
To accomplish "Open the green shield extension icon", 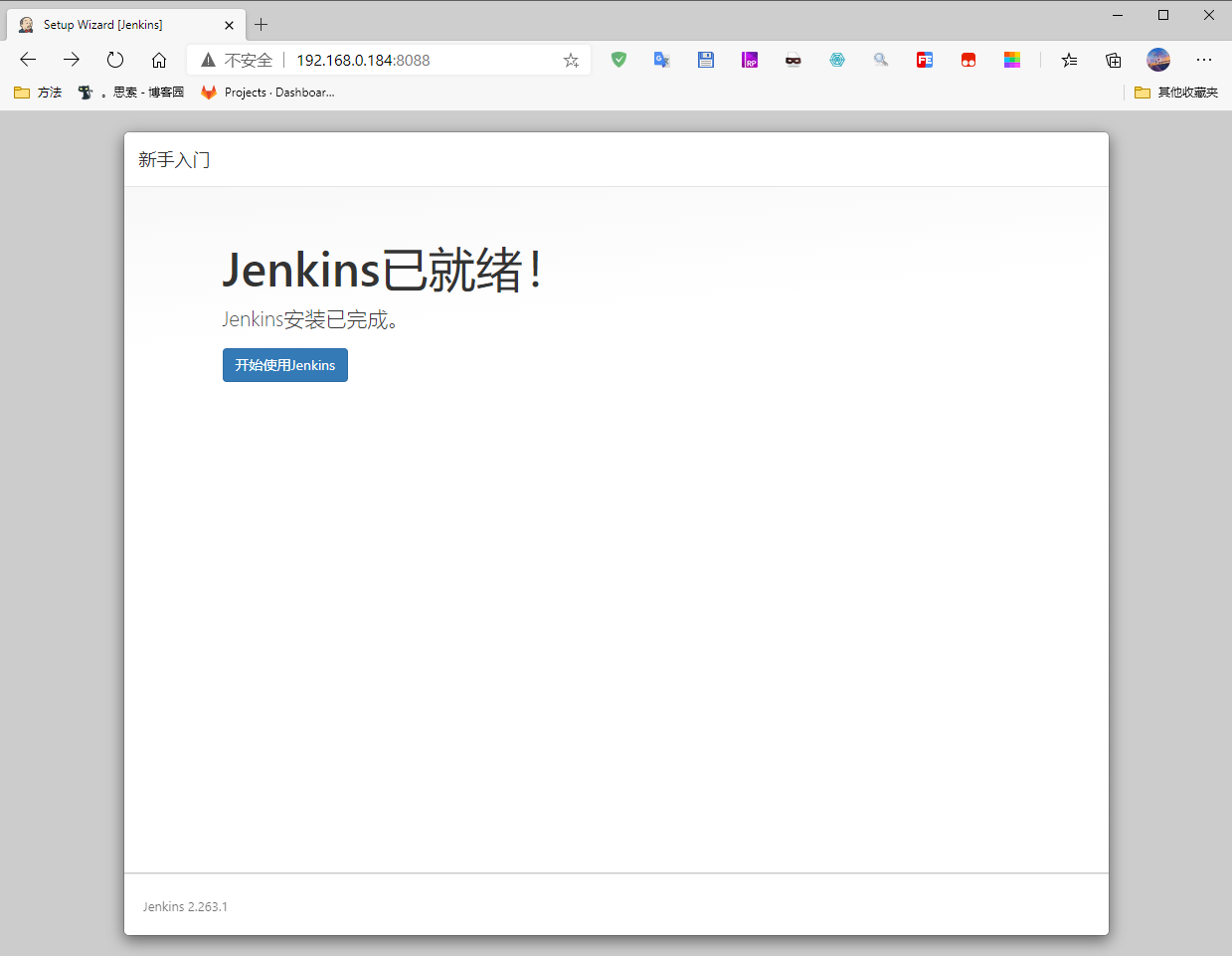I will pos(618,60).
